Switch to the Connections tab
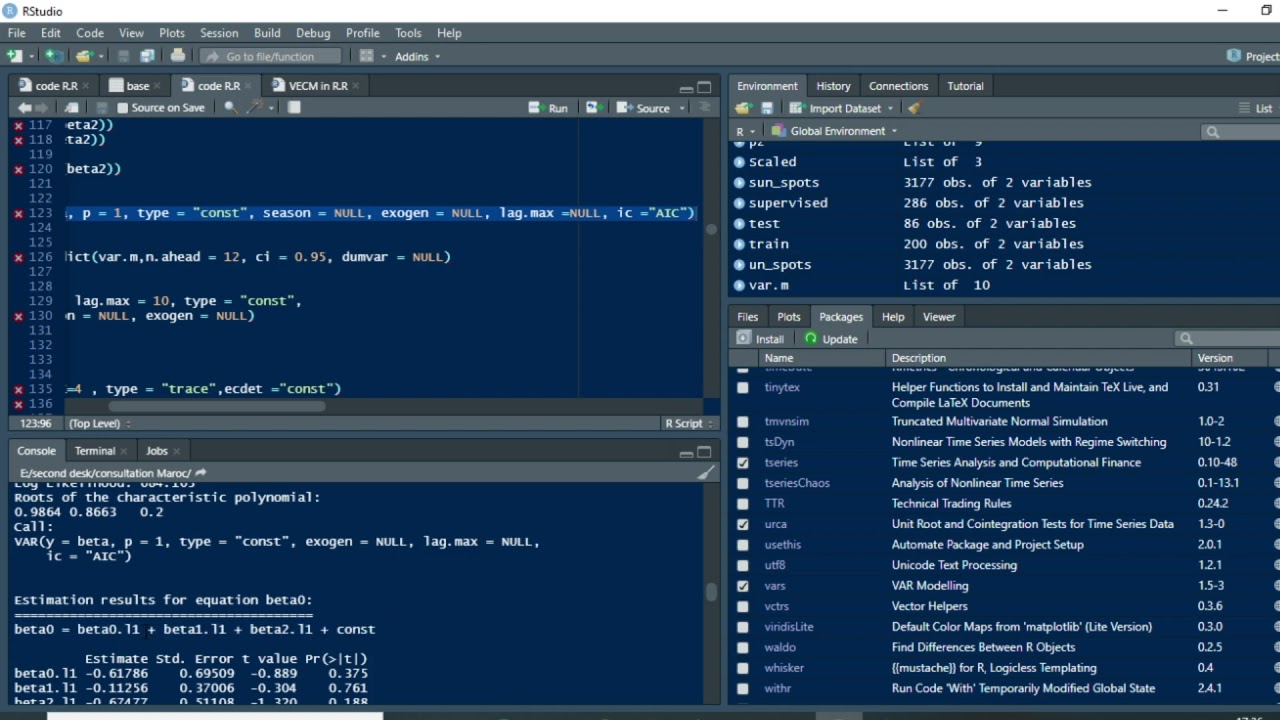 [x=898, y=86]
